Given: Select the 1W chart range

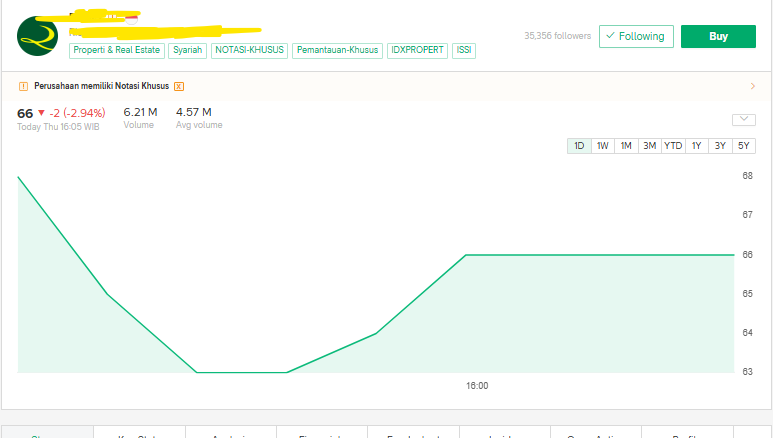Looking at the screenshot, I should point(602,146).
